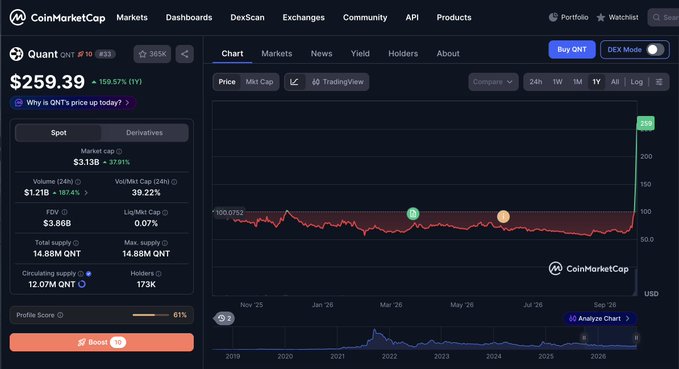Switch to the News tab

(x=321, y=54)
